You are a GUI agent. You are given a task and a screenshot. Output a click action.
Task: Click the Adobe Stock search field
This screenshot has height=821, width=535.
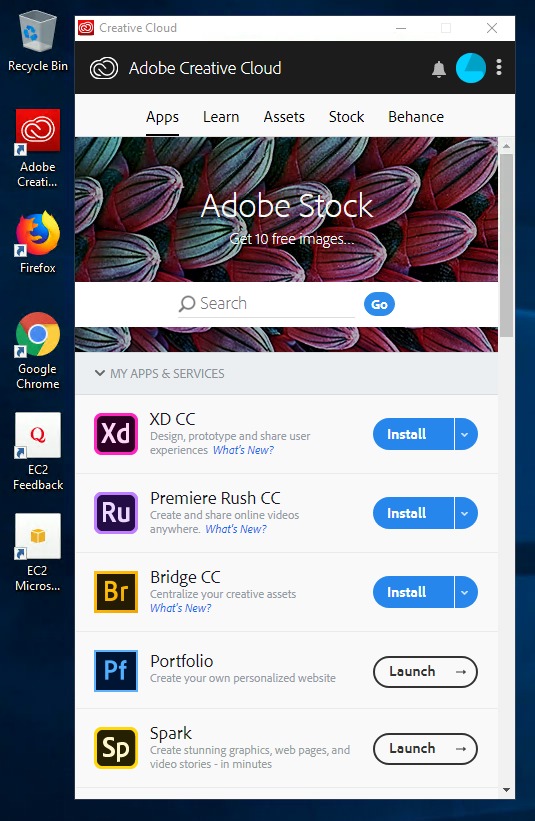267,304
